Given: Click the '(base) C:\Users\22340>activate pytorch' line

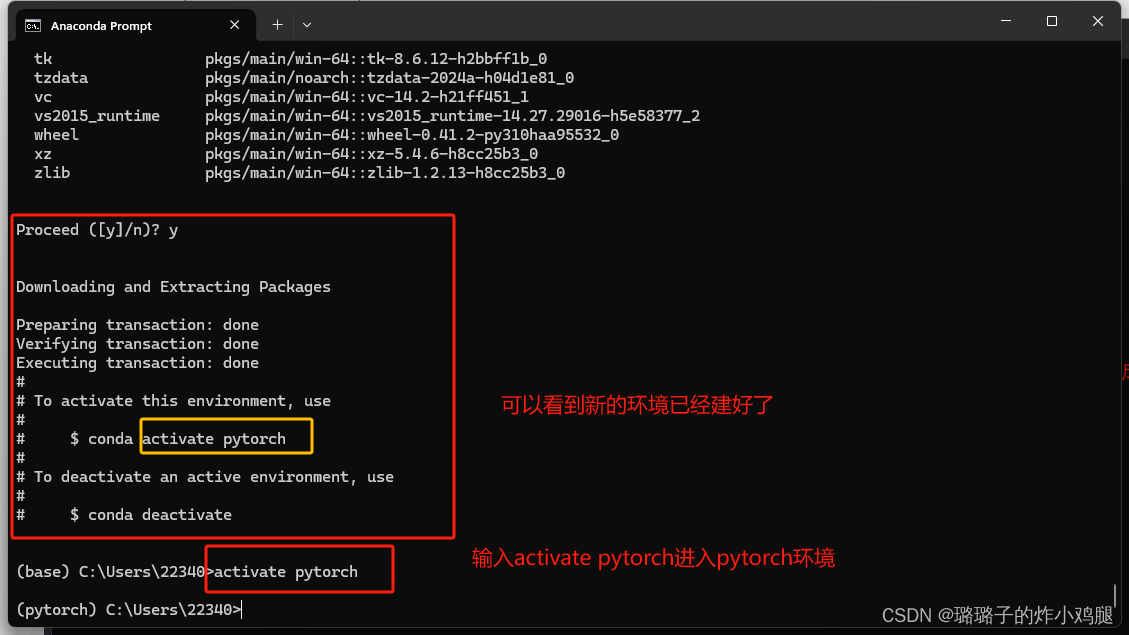Looking at the screenshot, I should pos(187,572).
